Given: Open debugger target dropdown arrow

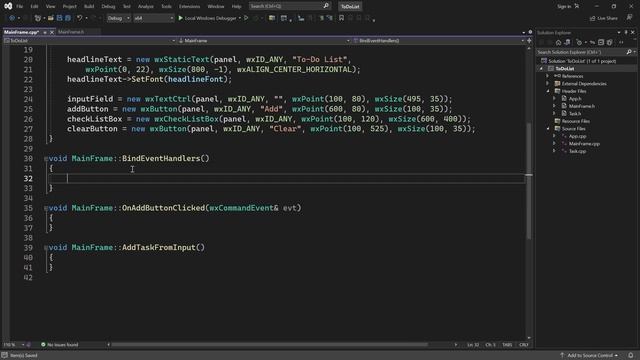Looking at the screenshot, I should (x=240, y=18).
